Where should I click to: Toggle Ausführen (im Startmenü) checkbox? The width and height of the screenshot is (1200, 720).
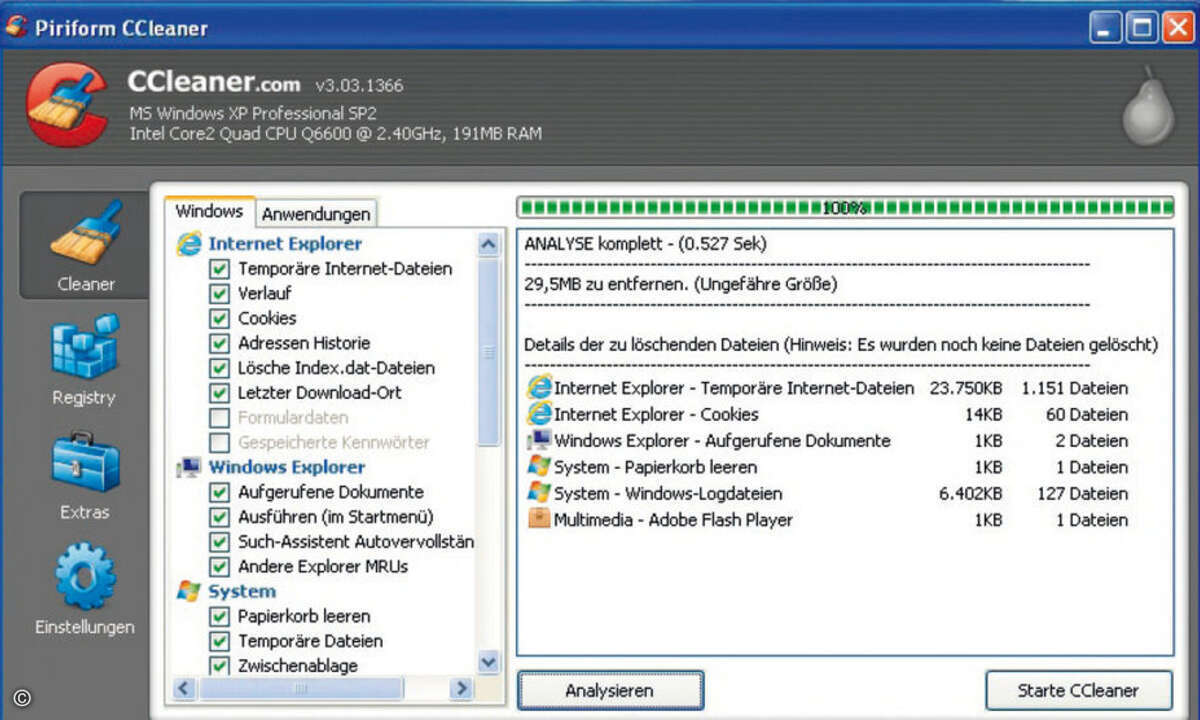tap(219, 517)
